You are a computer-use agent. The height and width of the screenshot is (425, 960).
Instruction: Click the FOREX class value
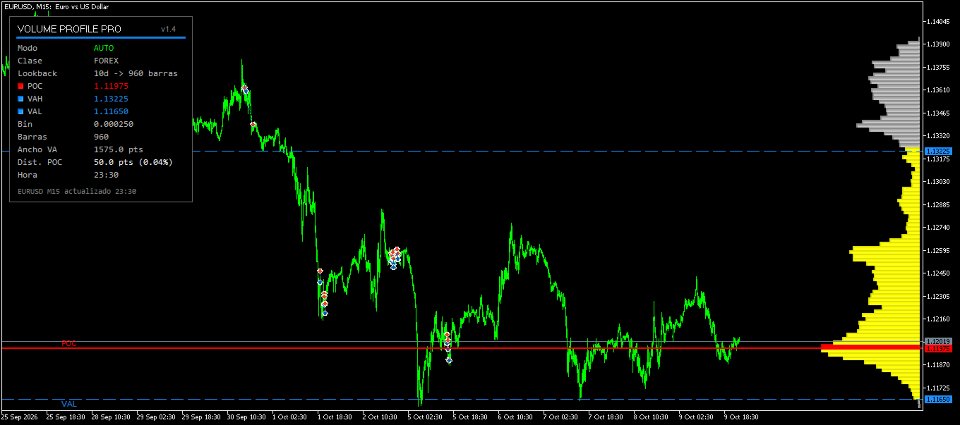tap(106, 61)
